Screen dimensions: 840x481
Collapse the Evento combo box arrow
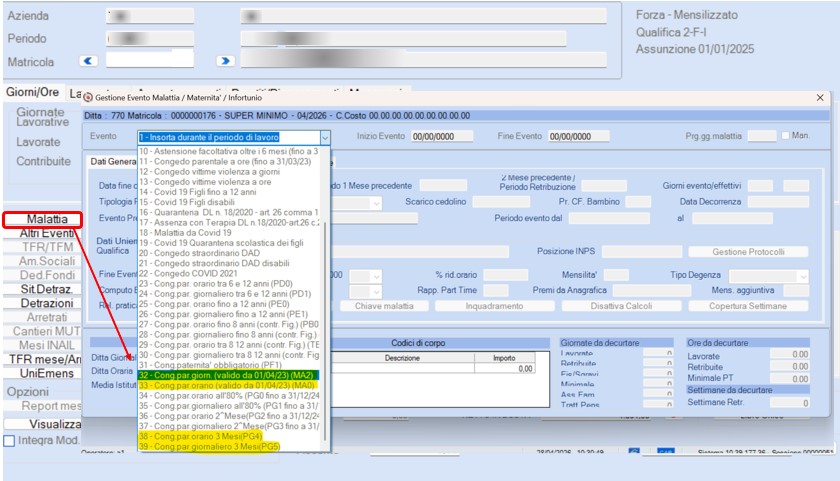coord(325,137)
